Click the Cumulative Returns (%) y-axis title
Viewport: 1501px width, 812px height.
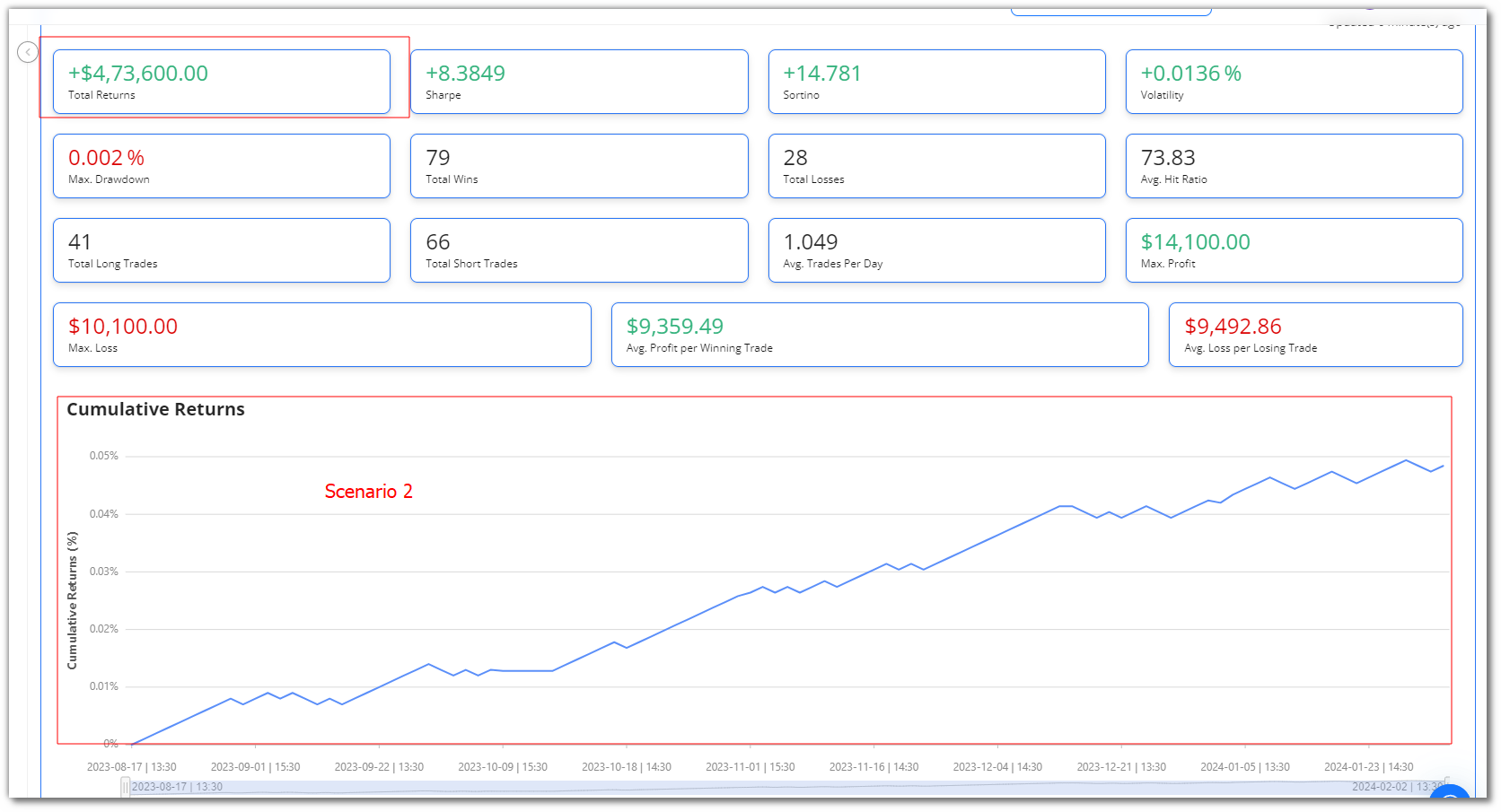(x=73, y=600)
